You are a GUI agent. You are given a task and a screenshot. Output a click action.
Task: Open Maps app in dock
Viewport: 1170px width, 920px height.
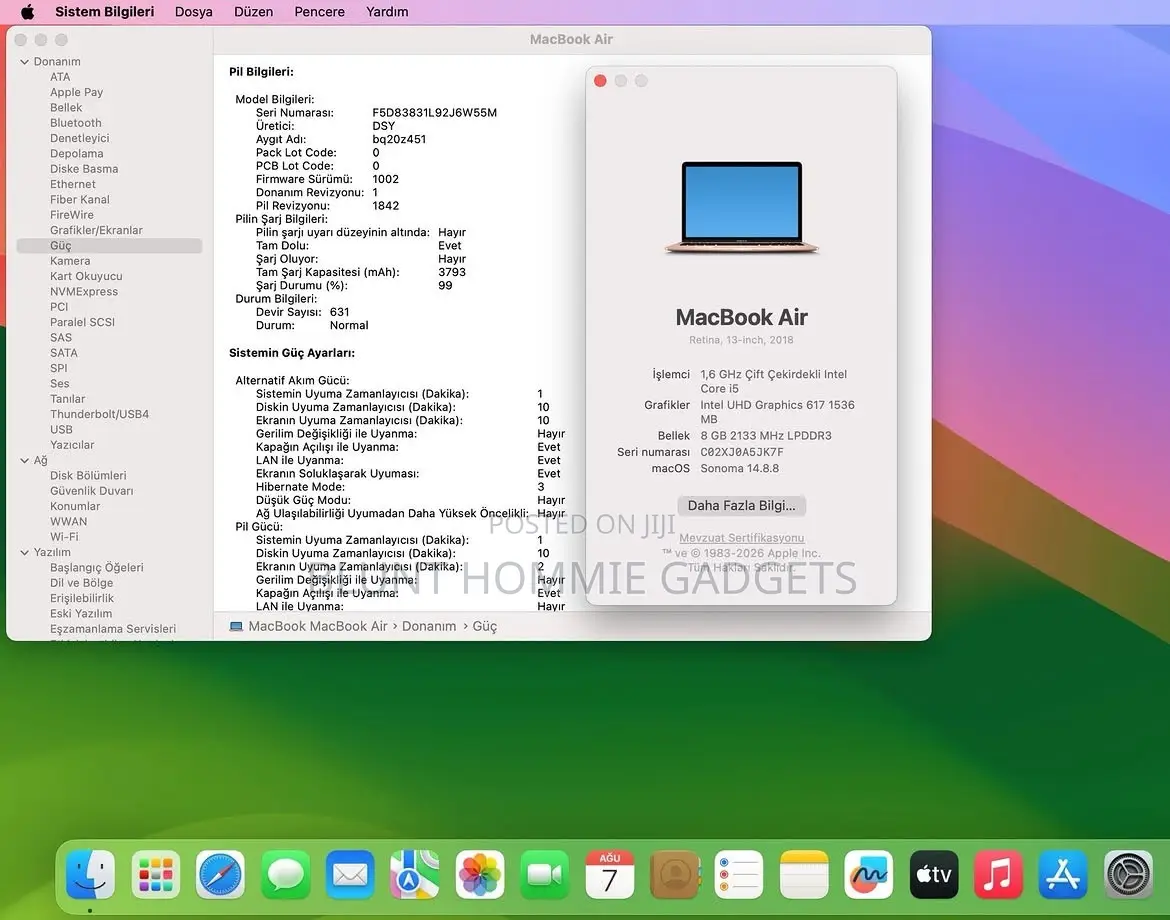point(415,874)
